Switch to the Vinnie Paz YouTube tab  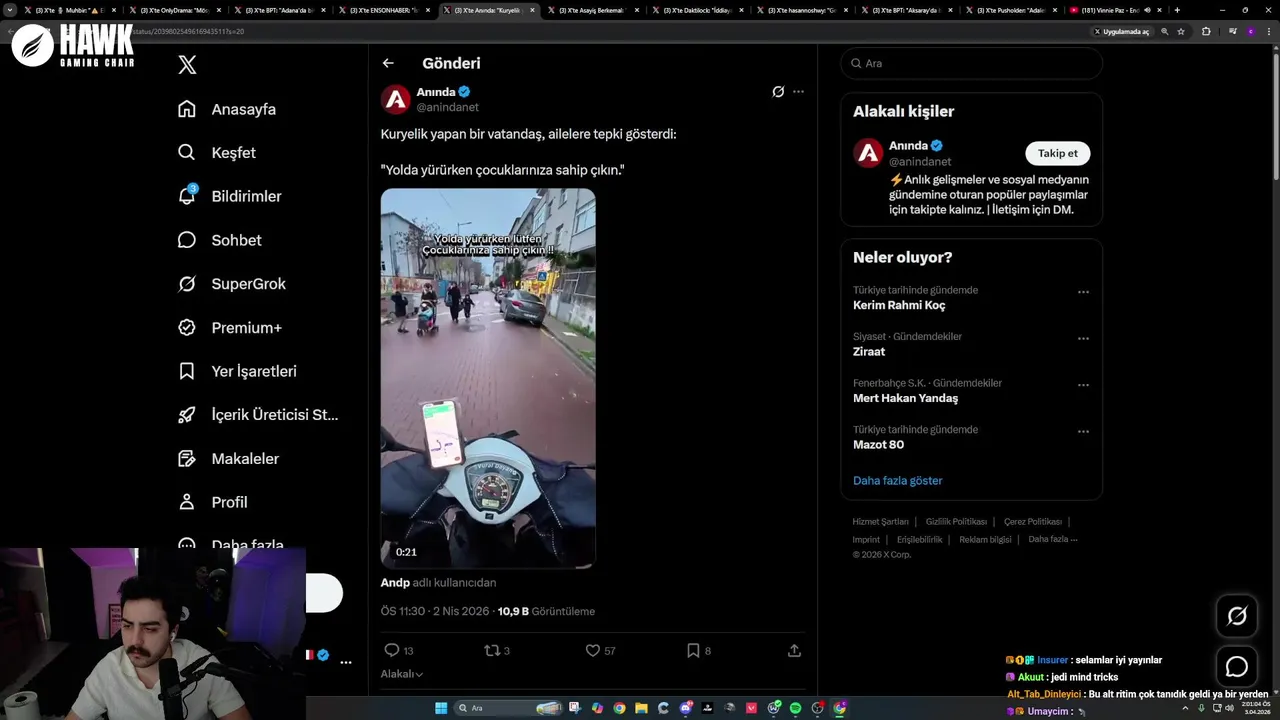coord(1115,10)
